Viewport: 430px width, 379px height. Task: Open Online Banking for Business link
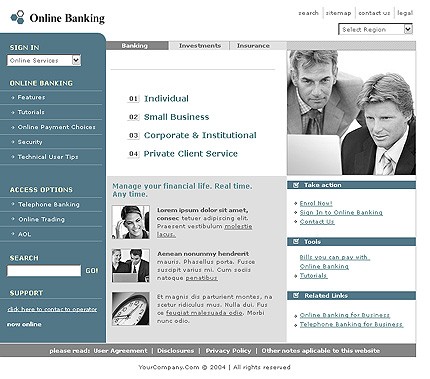[345, 315]
